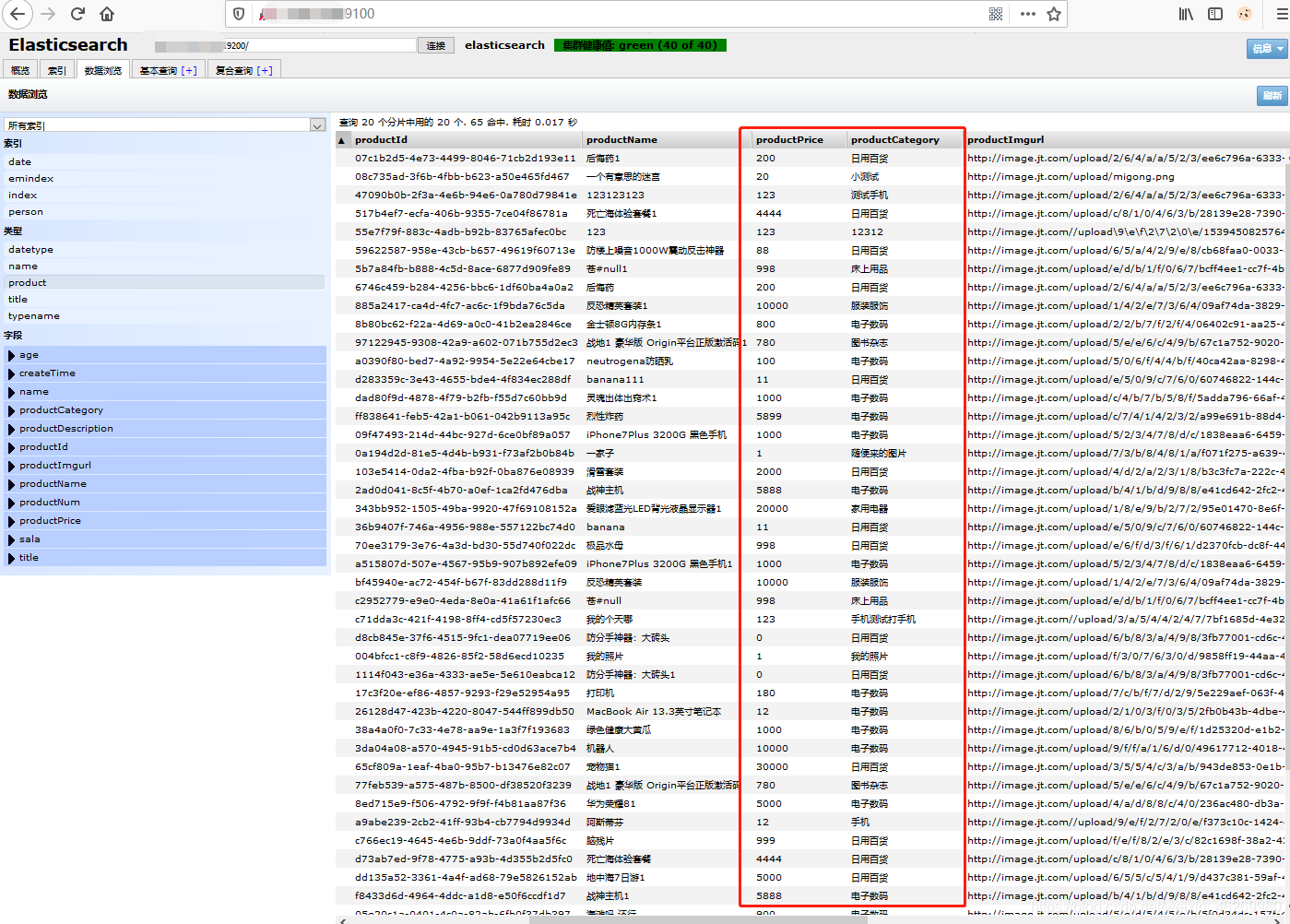Image resolution: width=1290 pixels, height=924 pixels.
Task: Click the price value 20000
Action: click(772, 509)
